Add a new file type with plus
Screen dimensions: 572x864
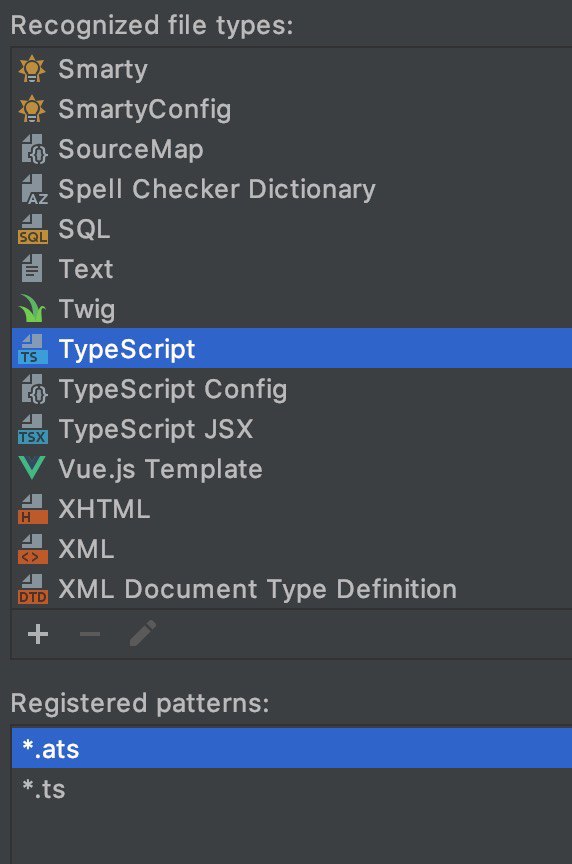(38, 634)
